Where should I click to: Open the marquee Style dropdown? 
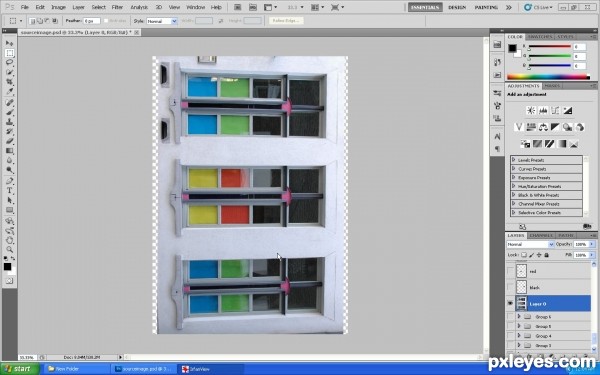click(162, 21)
